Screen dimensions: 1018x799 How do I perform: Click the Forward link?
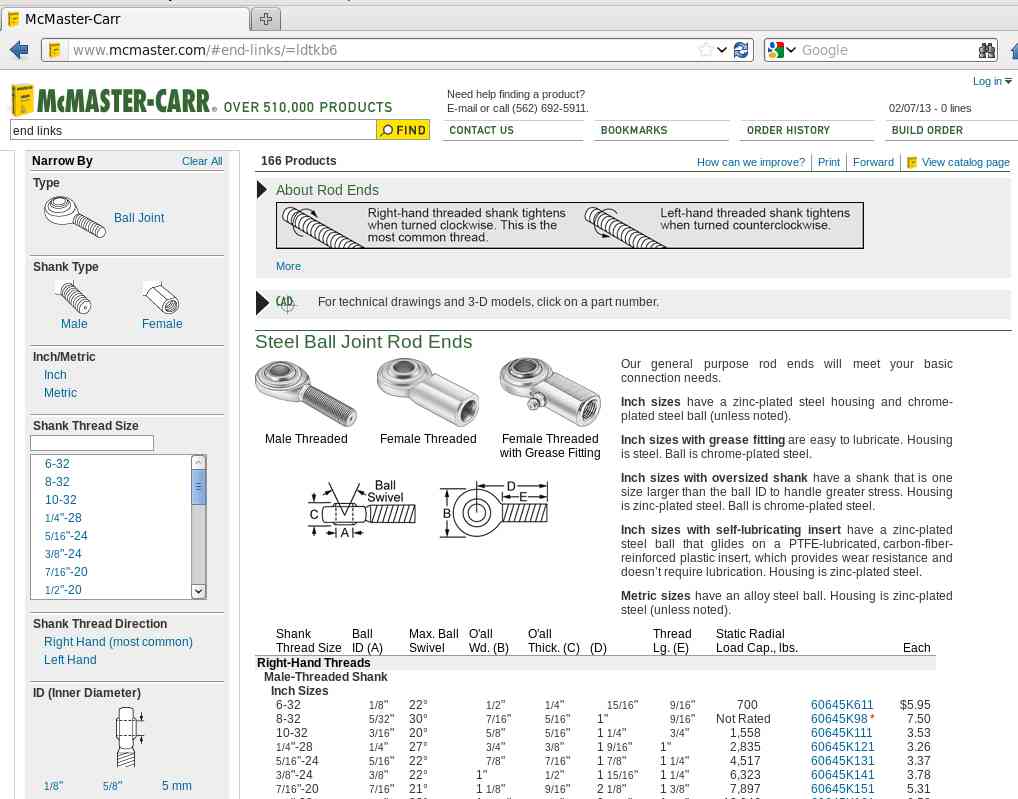click(873, 162)
